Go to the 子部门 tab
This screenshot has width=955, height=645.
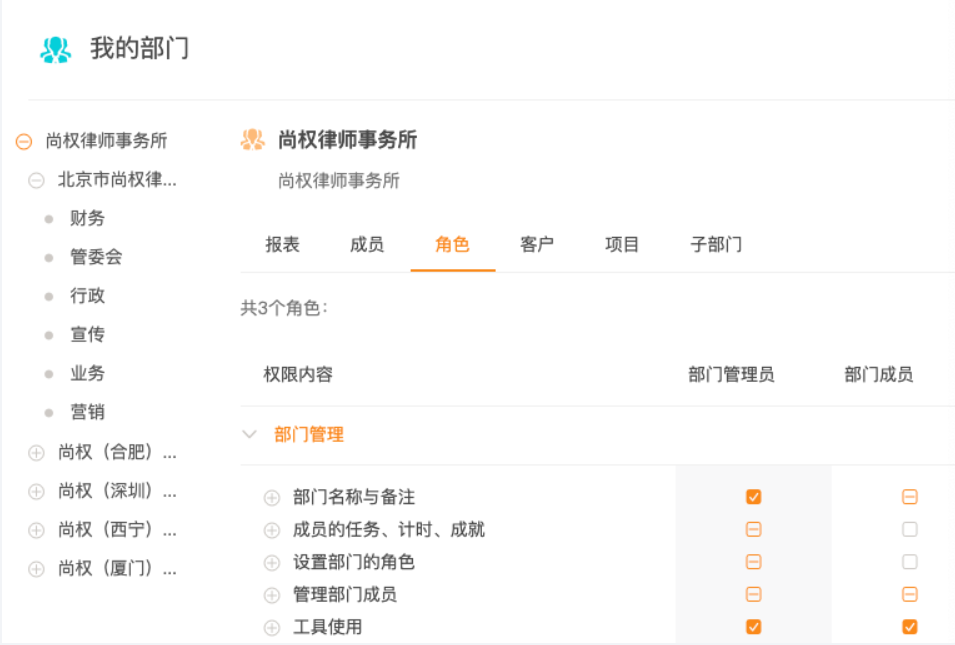pos(716,244)
